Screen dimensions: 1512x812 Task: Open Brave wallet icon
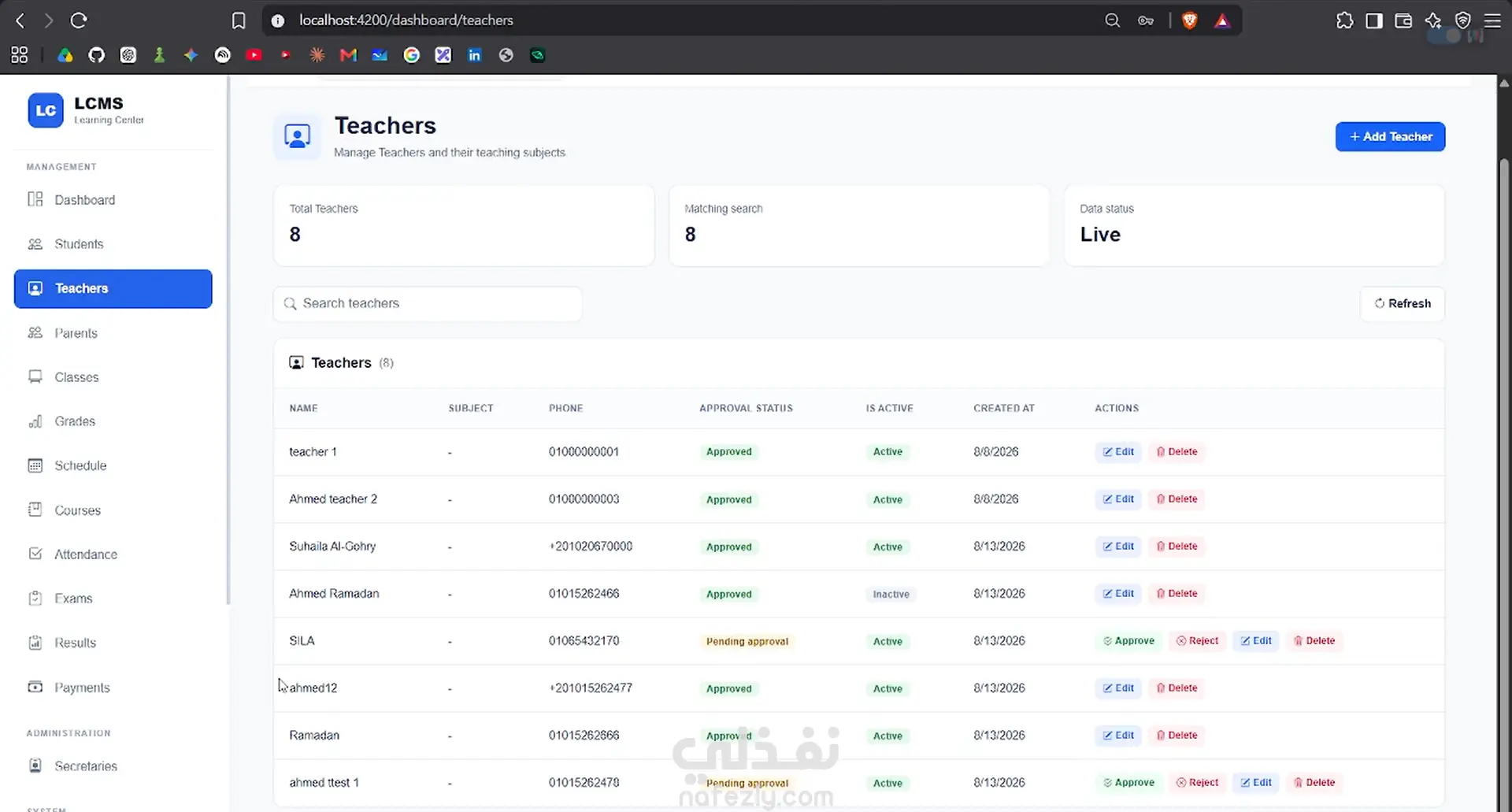1403,20
